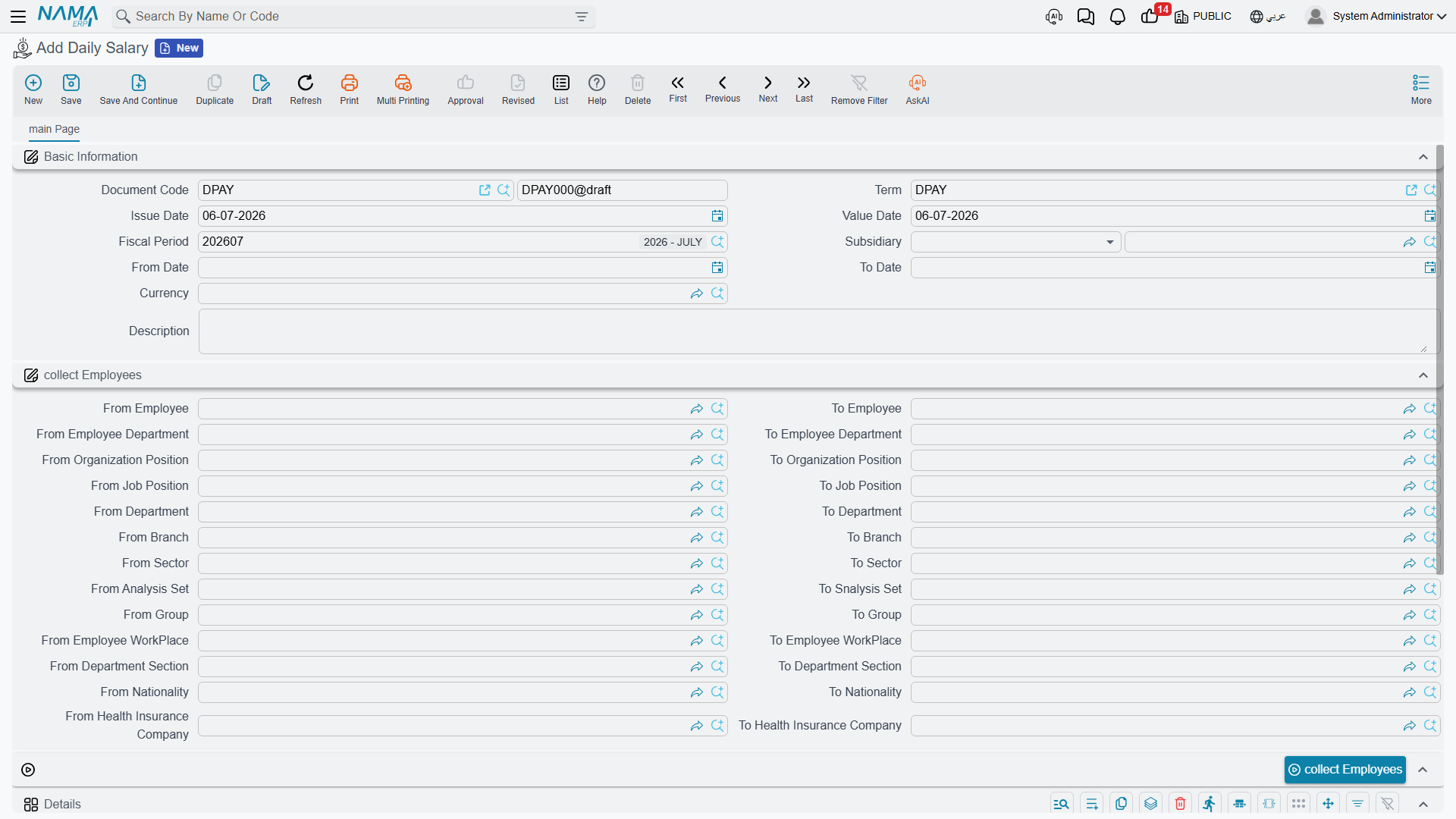Open the notifications bell icon
This screenshot has height=819, width=1456.
click(x=1117, y=17)
